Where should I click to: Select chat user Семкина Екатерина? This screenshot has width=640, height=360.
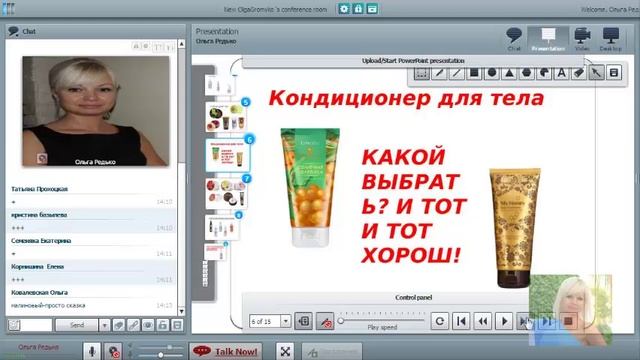tap(41, 241)
